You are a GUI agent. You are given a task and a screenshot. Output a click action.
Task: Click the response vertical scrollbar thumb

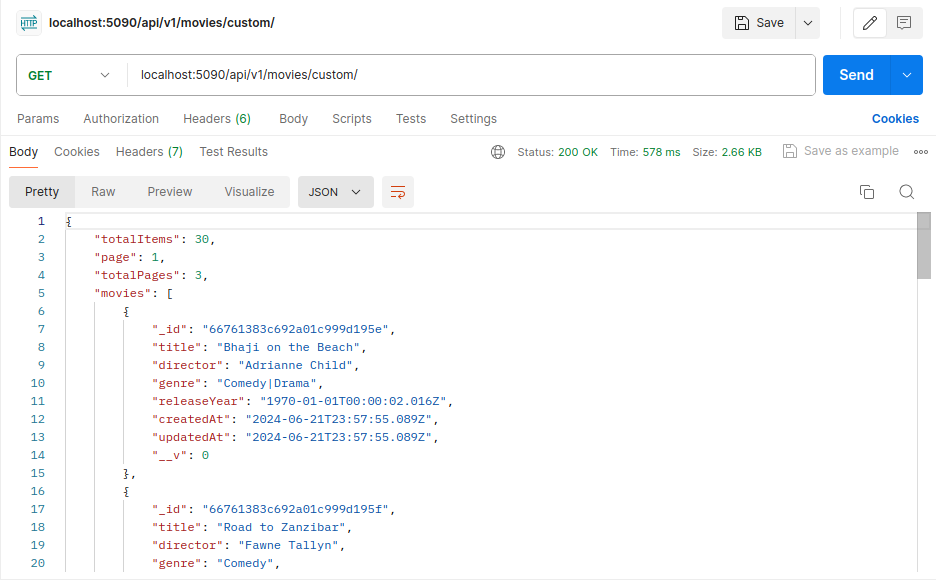coord(923,246)
